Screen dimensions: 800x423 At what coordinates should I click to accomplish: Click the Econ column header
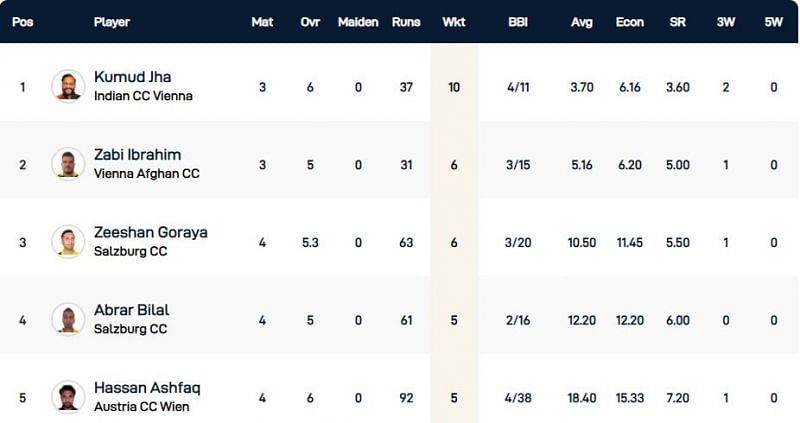(631, 22)
